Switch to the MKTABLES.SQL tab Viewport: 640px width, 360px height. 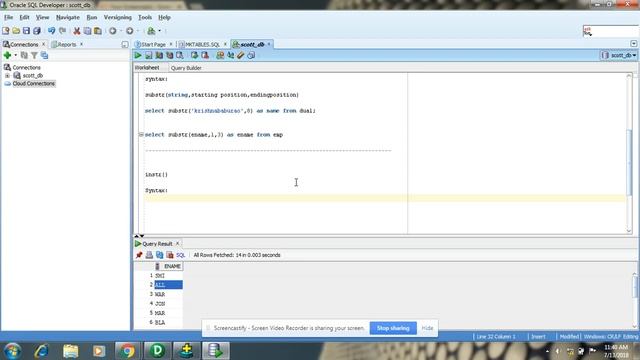coord(202,44)
